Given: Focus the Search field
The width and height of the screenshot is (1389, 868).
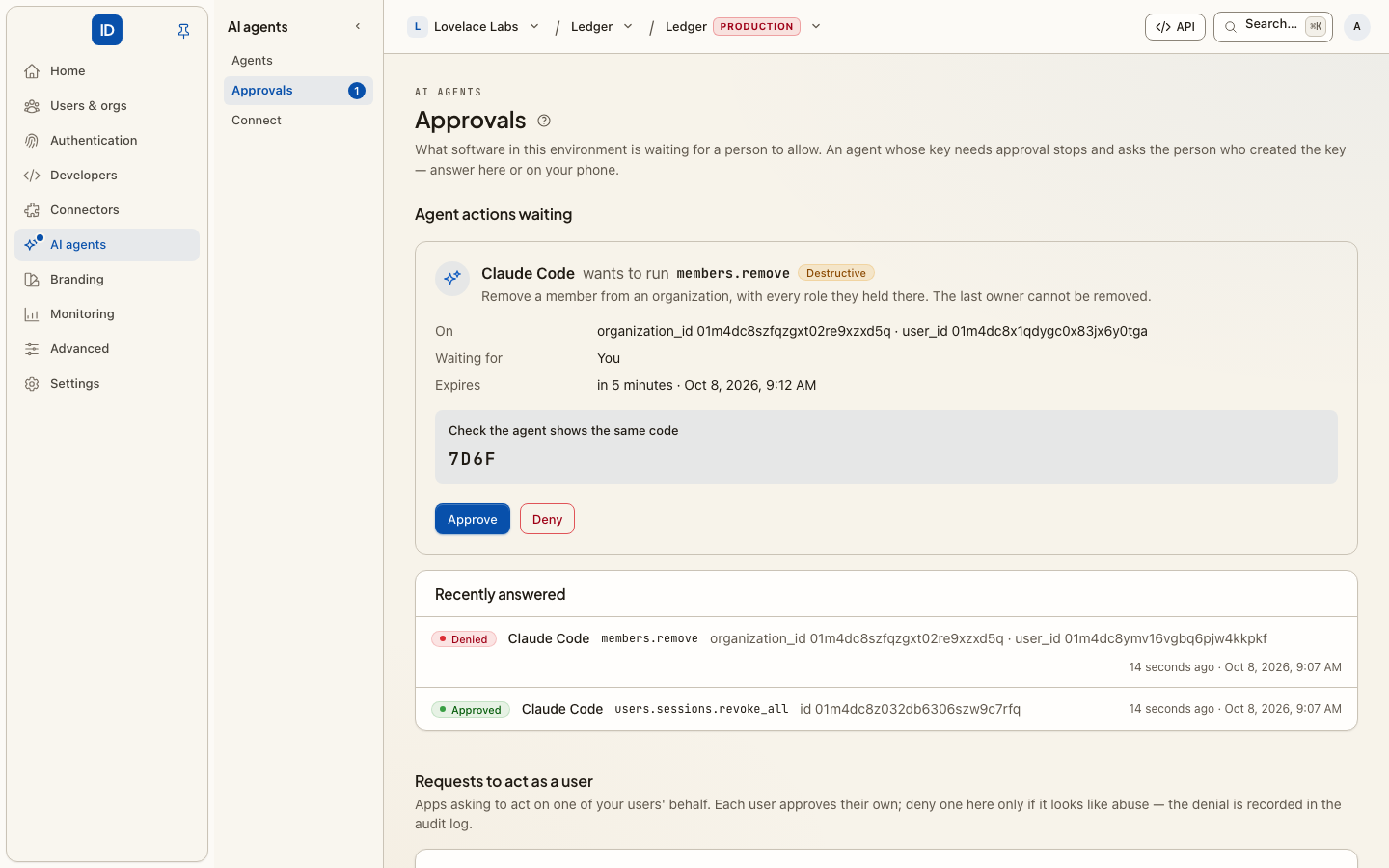Looking at the screenshot, I should (1273, 27).
